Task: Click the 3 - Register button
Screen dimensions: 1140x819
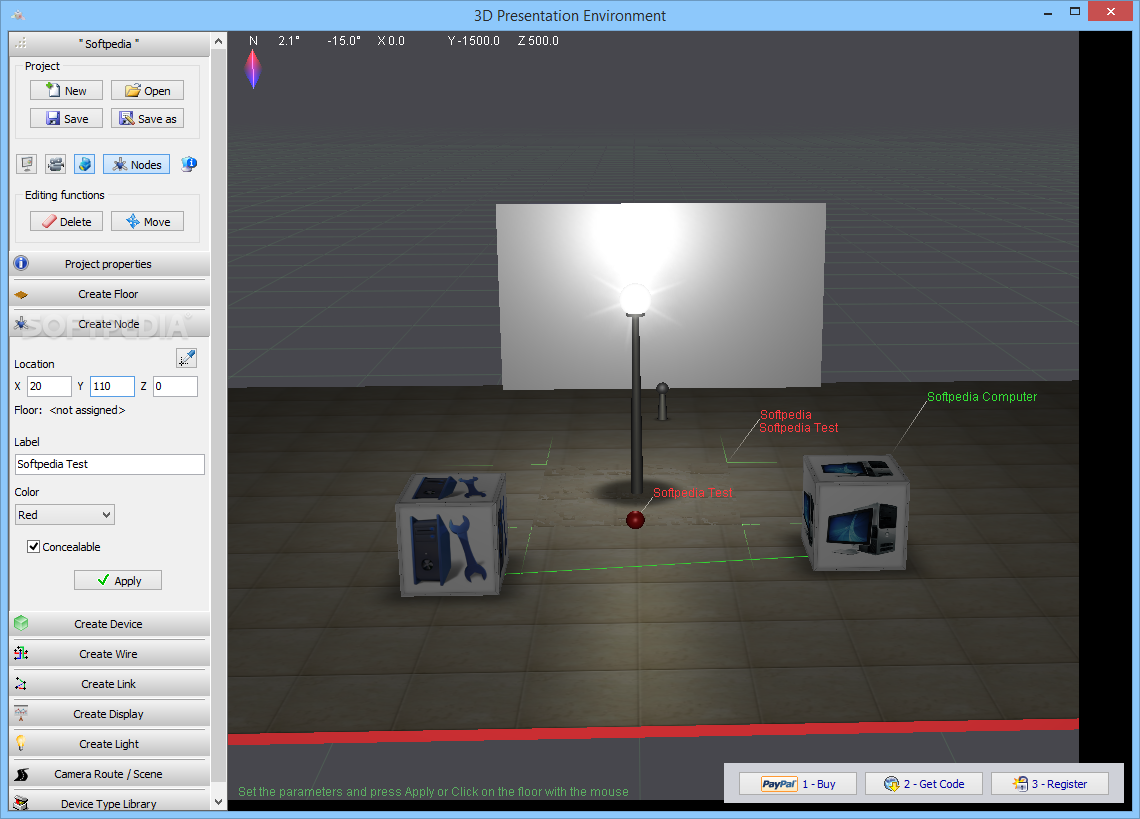Action: pos(1050,783)
